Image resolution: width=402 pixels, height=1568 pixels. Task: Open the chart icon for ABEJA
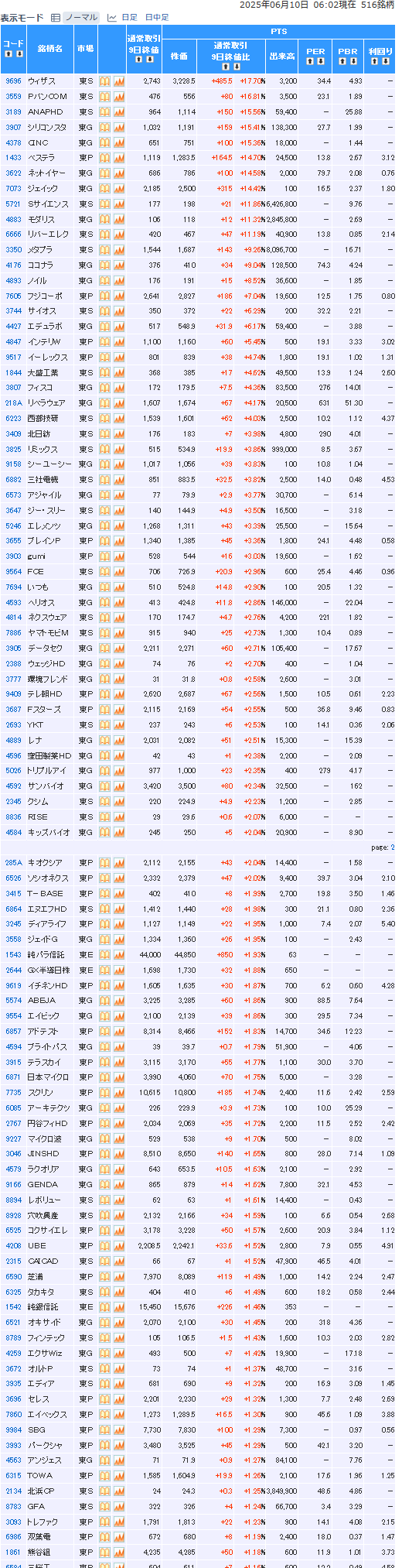click(x=119, y=1001)
